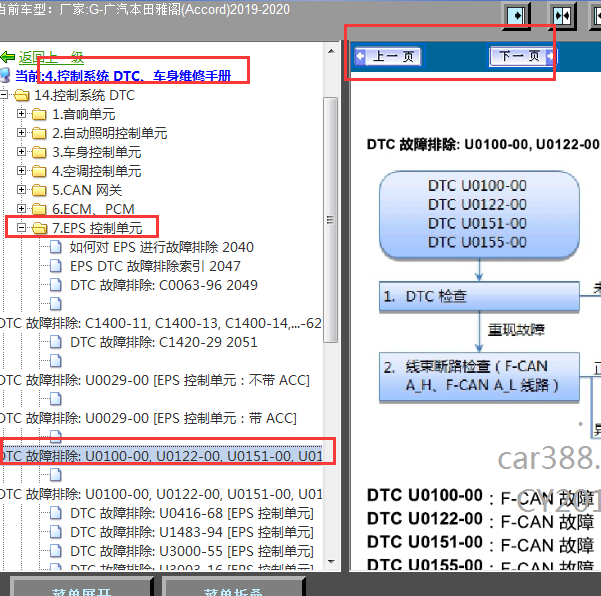Click document icon of C0063-96 2049
601x596 pixels.
pyautogui.click(x=56, y=285)
